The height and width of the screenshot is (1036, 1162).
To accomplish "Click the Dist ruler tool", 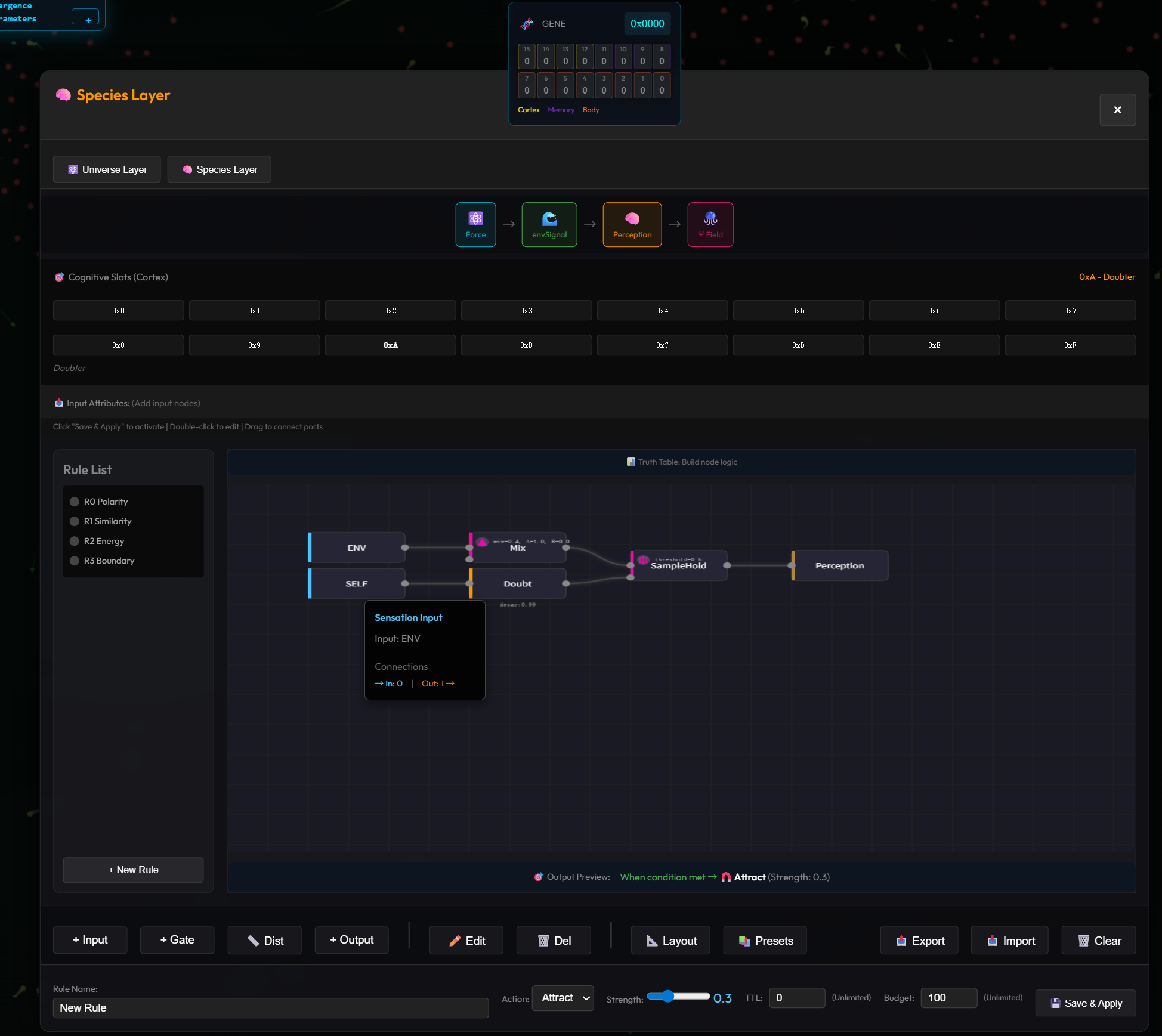I will click(x=264, y=940).
